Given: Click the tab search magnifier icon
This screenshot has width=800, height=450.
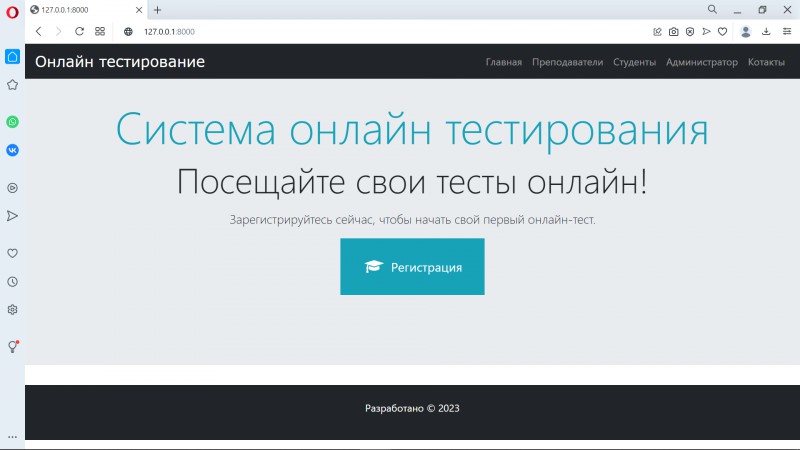Looking at the screenshot, I should [x=712, y=9].
